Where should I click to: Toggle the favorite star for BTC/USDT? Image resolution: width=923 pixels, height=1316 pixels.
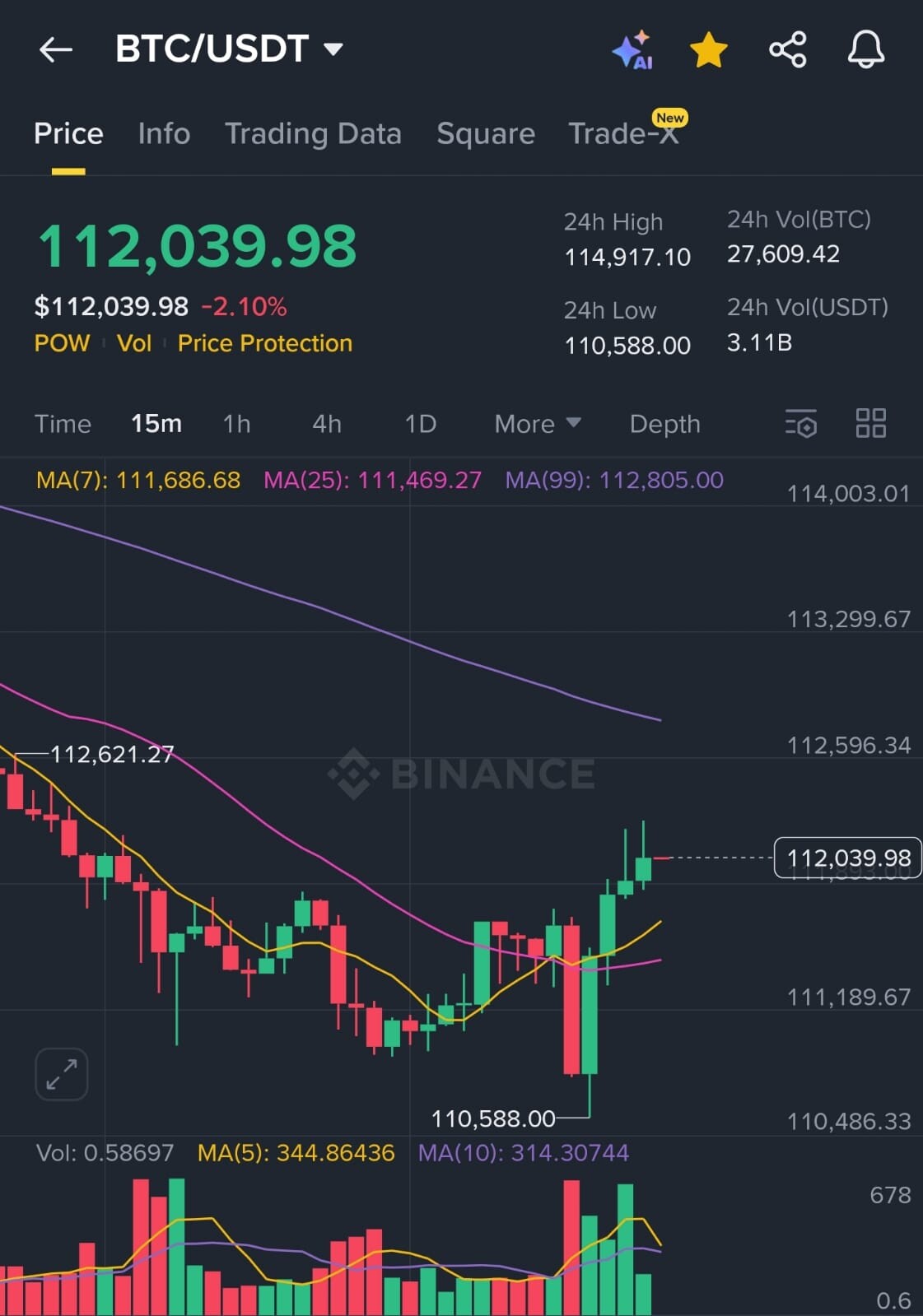[708, 50]
